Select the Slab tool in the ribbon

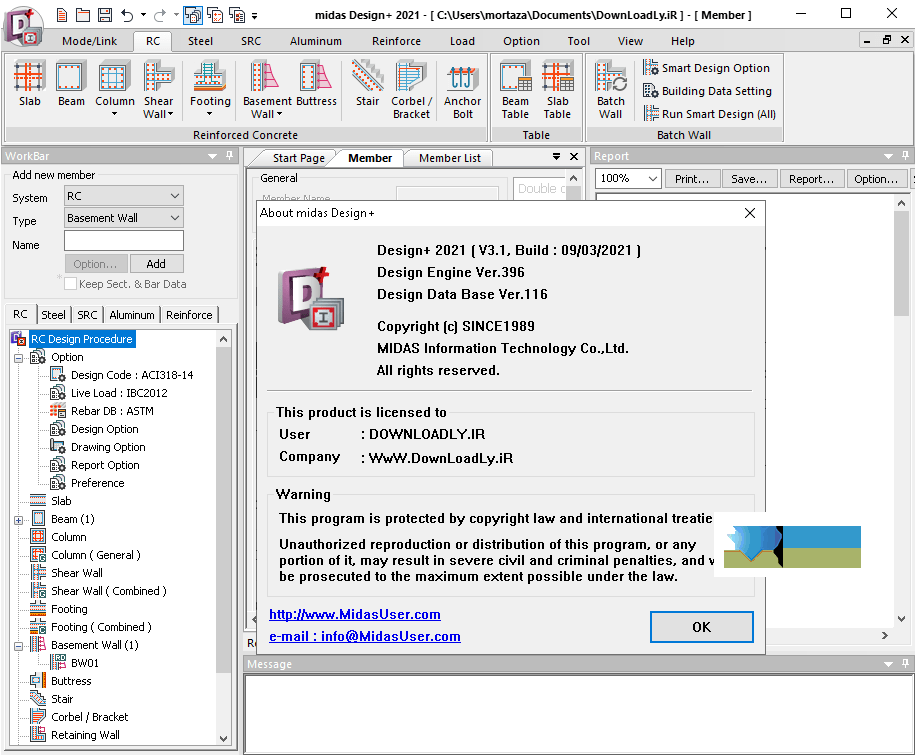click(29, 85)
